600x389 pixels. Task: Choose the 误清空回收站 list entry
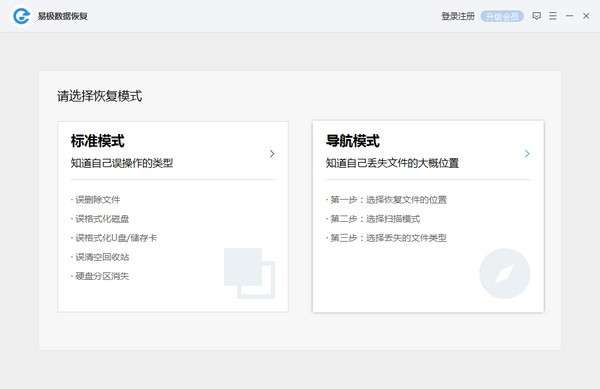click(100, 257)
